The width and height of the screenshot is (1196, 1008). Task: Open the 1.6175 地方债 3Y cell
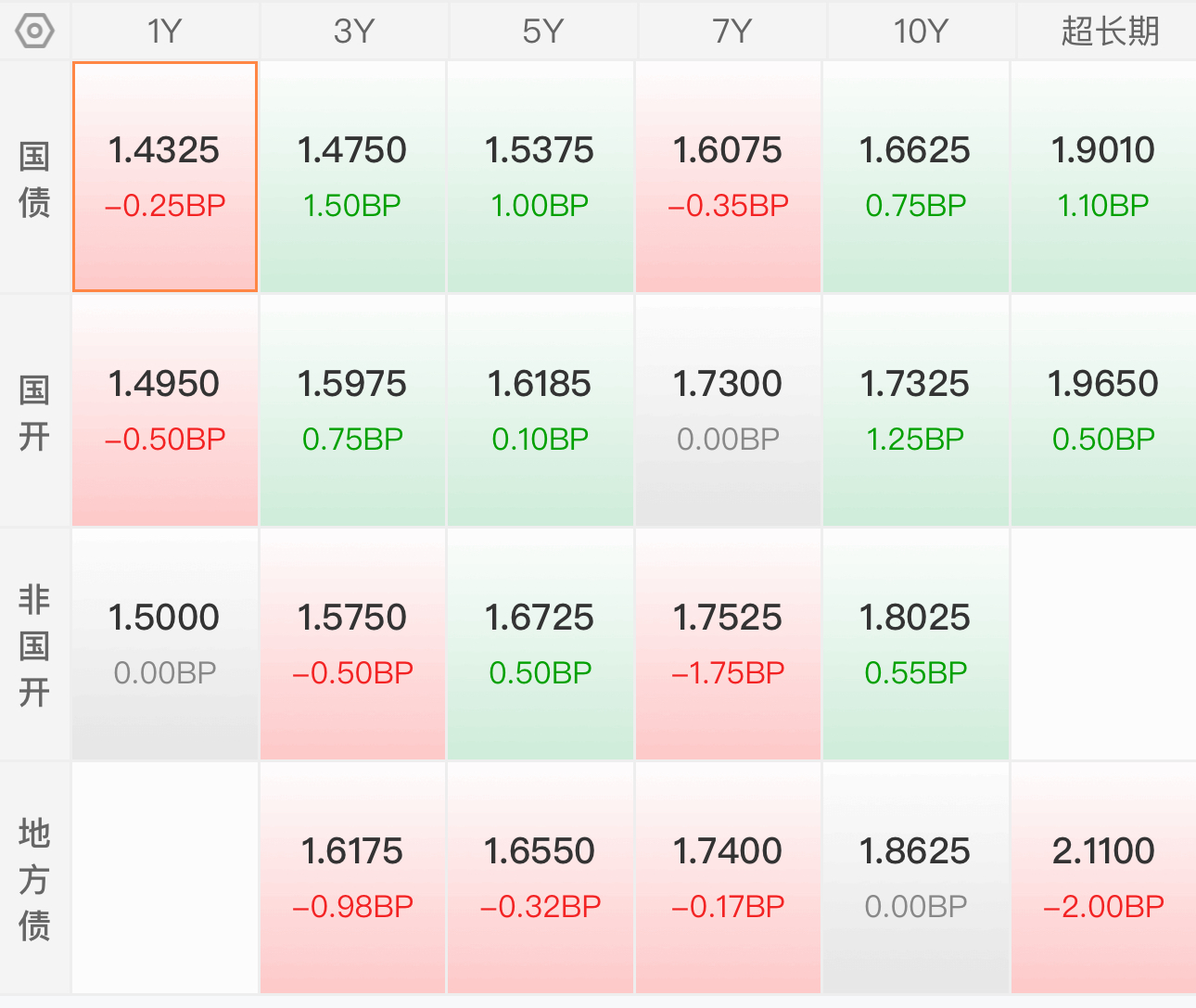coord(352,878)
